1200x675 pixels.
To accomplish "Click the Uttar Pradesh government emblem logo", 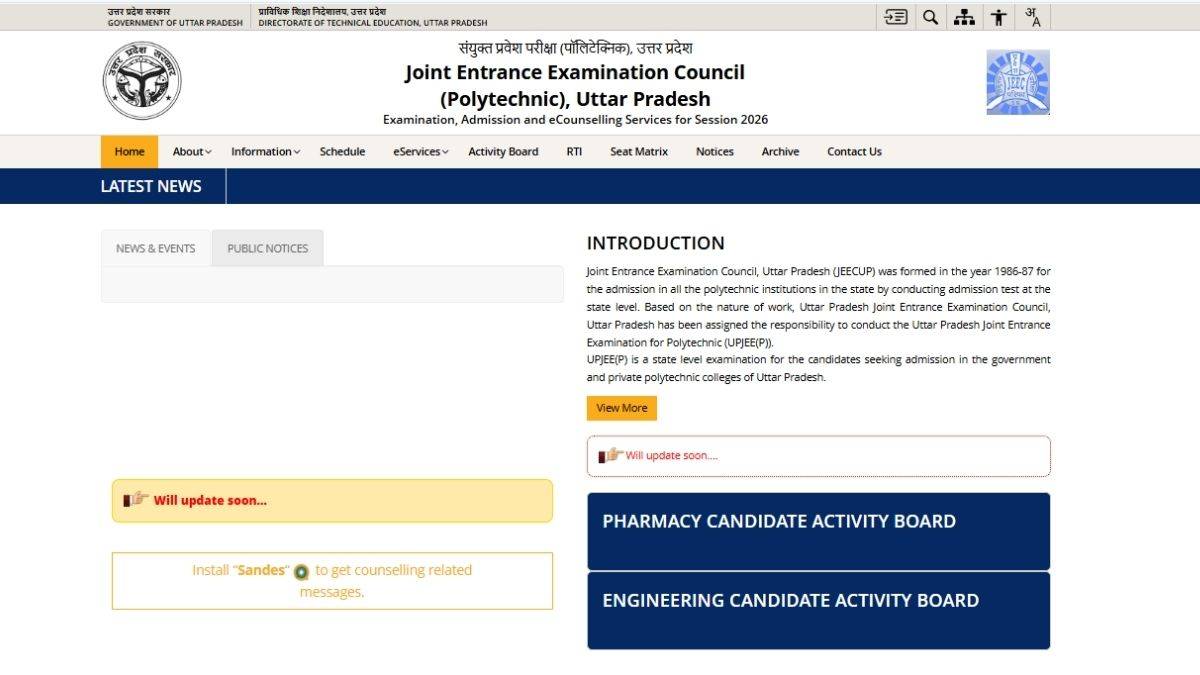I will [142, 81].
